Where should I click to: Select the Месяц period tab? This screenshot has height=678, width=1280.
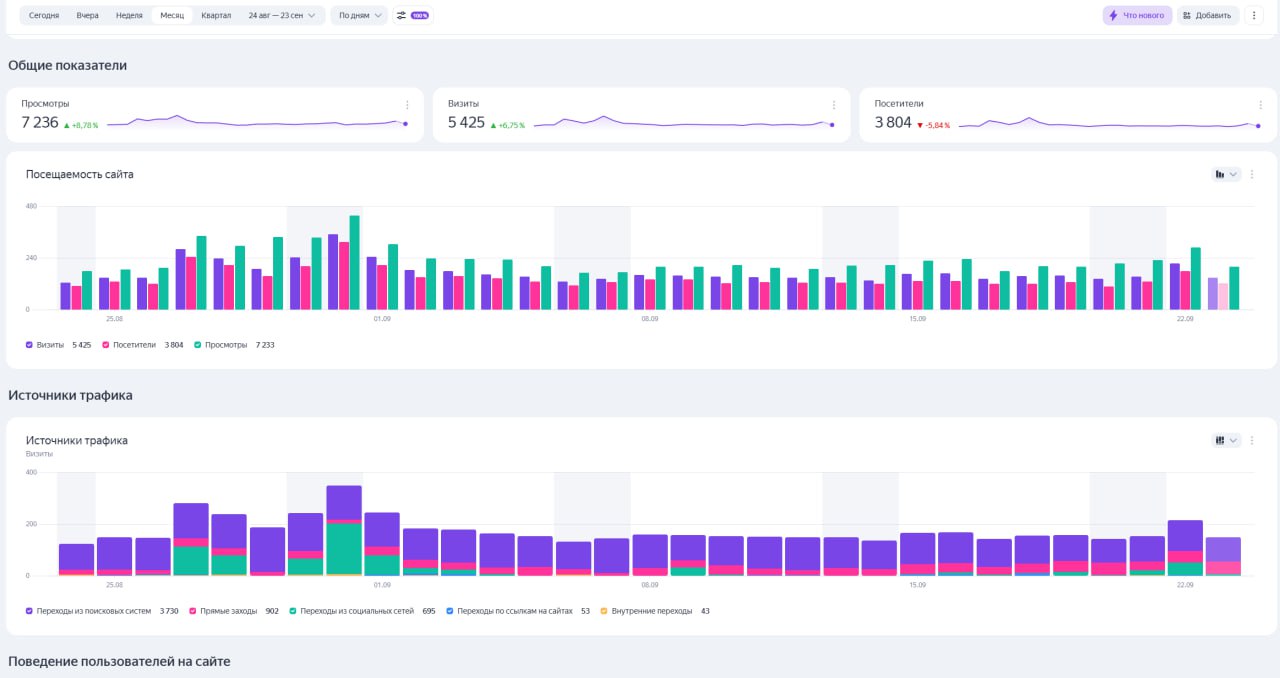172,16
